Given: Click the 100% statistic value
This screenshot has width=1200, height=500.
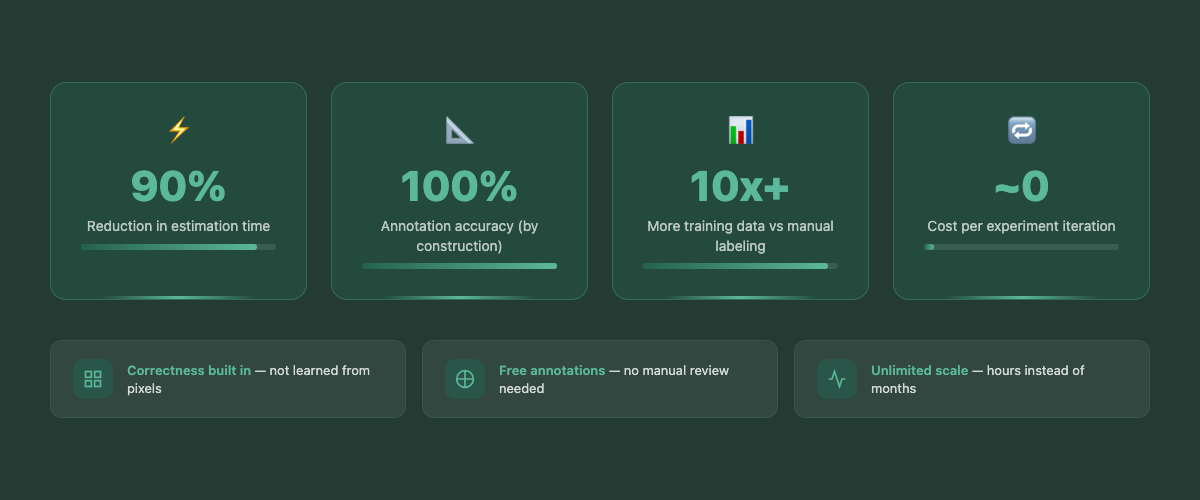Looking at the screenshot, I should tap(459, 187).
